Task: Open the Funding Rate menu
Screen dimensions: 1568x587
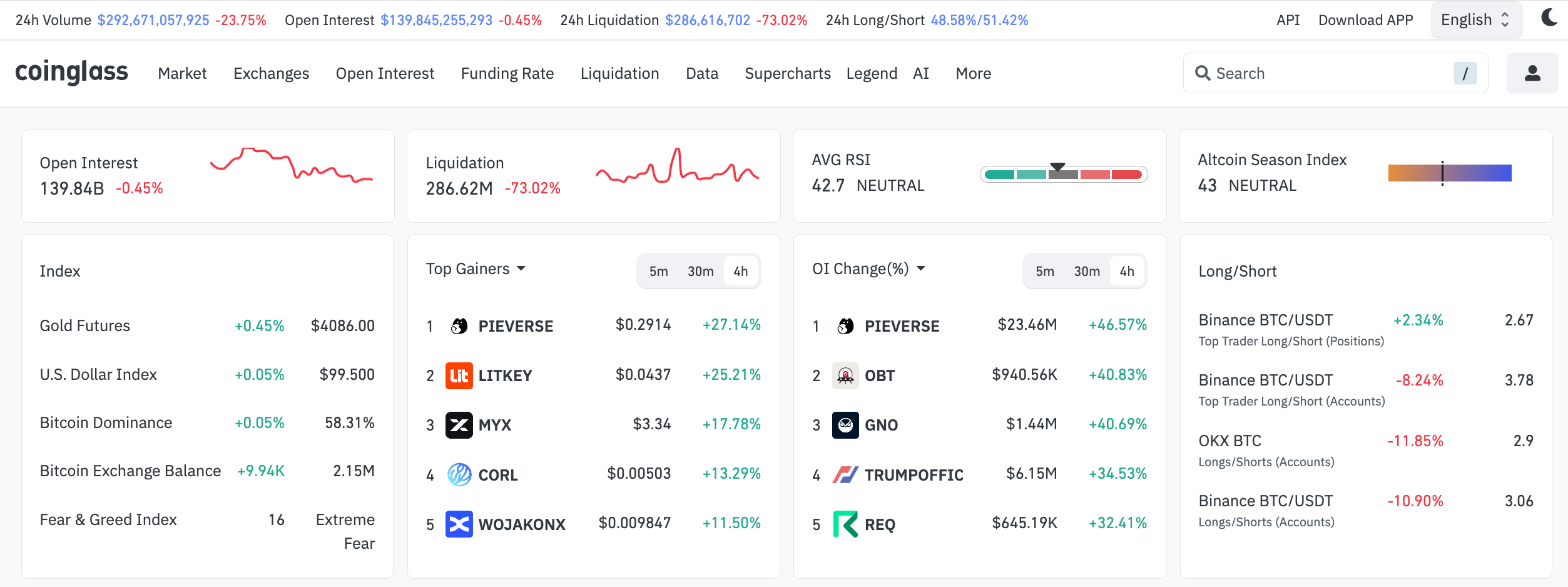Action: tap(507, 73)
